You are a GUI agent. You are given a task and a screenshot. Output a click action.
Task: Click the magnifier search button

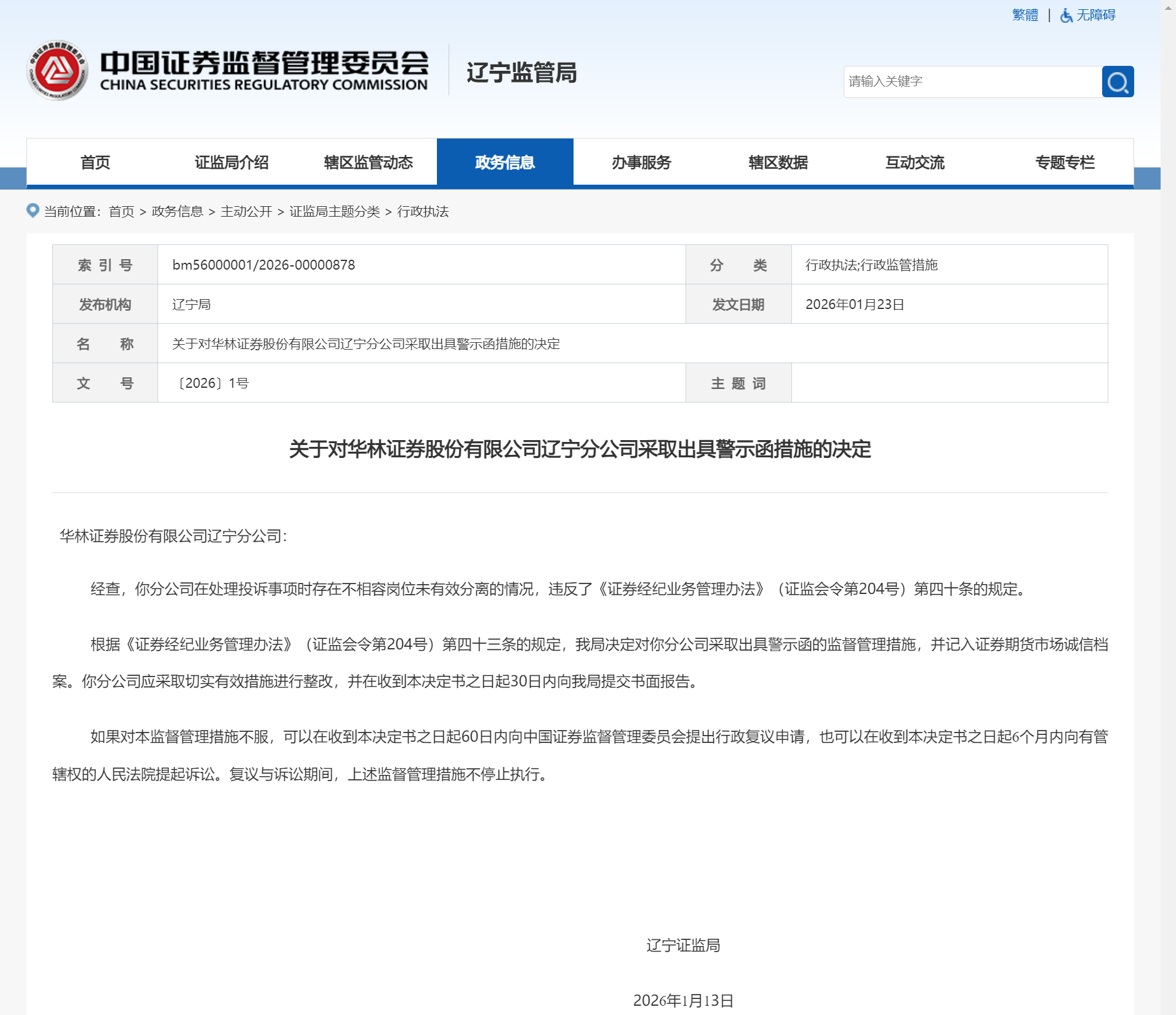[1117, 82]
